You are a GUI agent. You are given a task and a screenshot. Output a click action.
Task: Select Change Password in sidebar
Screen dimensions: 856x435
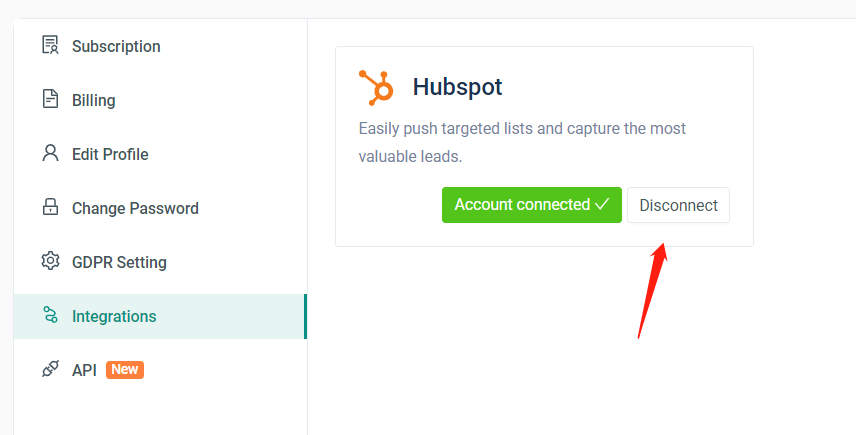click(135, 208)
